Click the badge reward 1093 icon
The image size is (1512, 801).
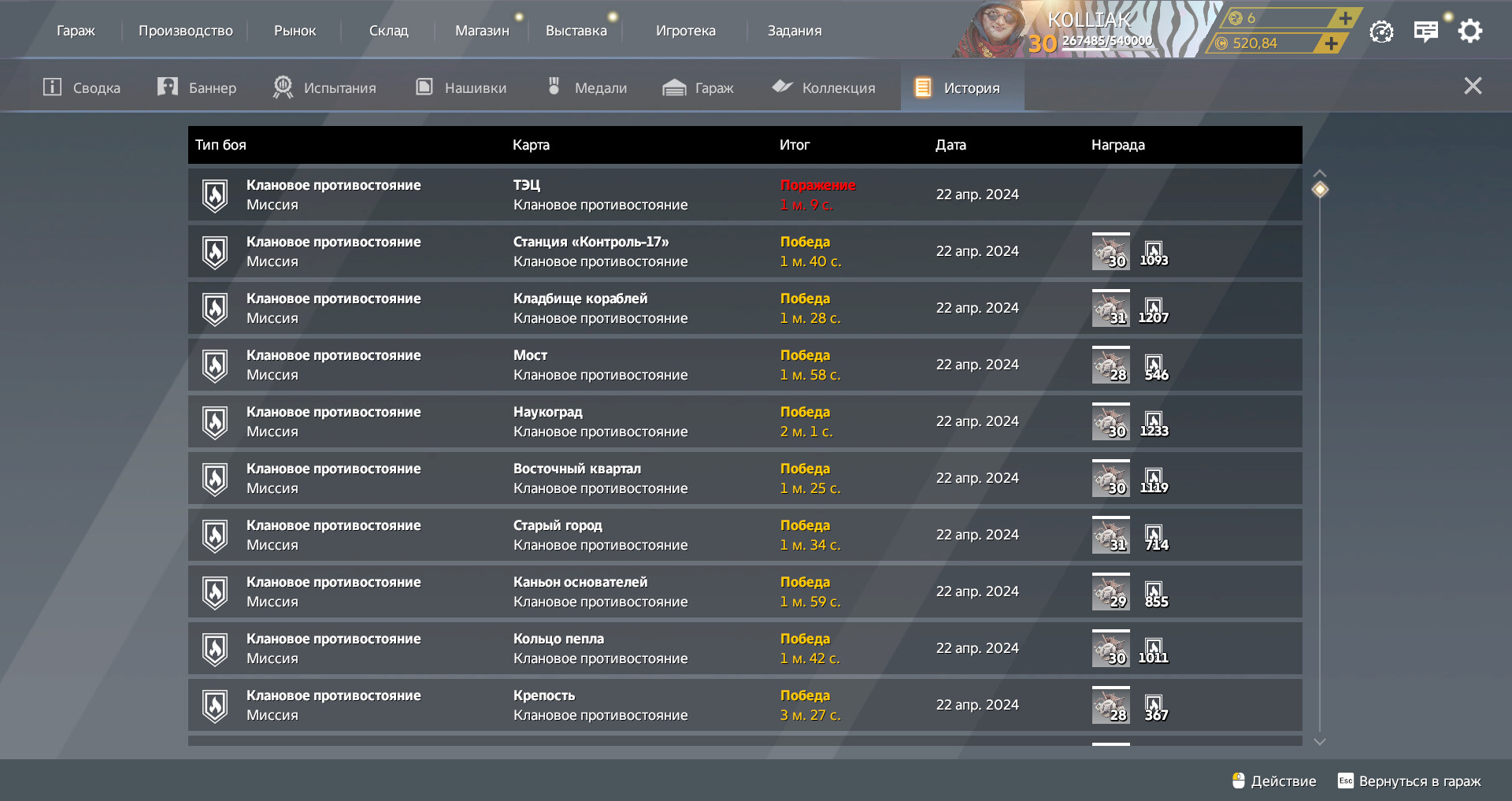coord(1154,254)
